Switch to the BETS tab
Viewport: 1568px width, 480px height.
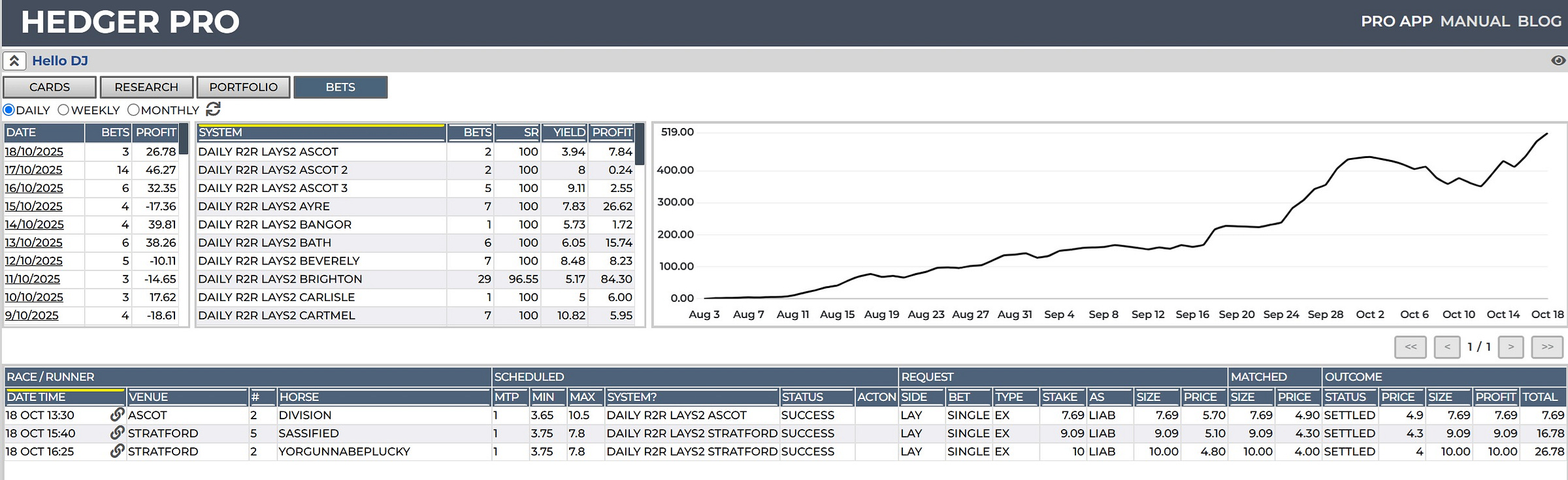[x=340, y=87]
